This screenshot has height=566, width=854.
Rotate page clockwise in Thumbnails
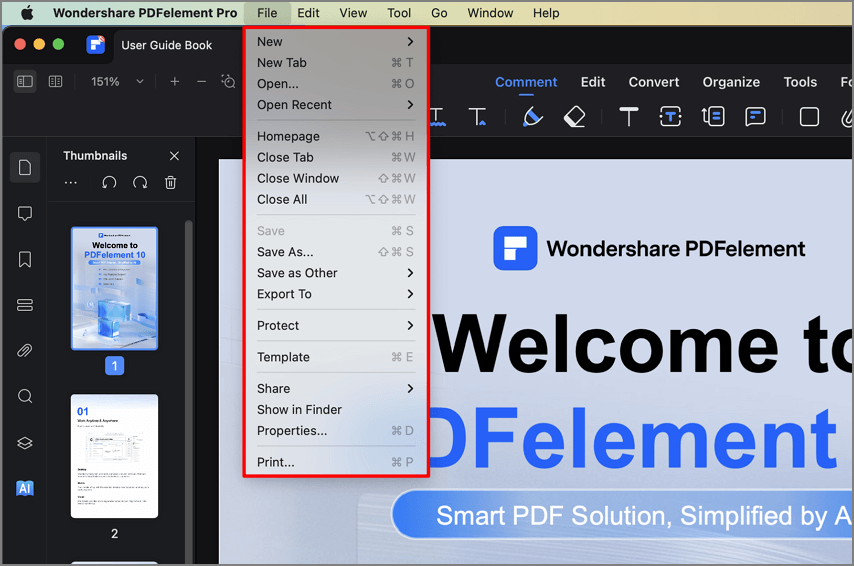[140, 182]
